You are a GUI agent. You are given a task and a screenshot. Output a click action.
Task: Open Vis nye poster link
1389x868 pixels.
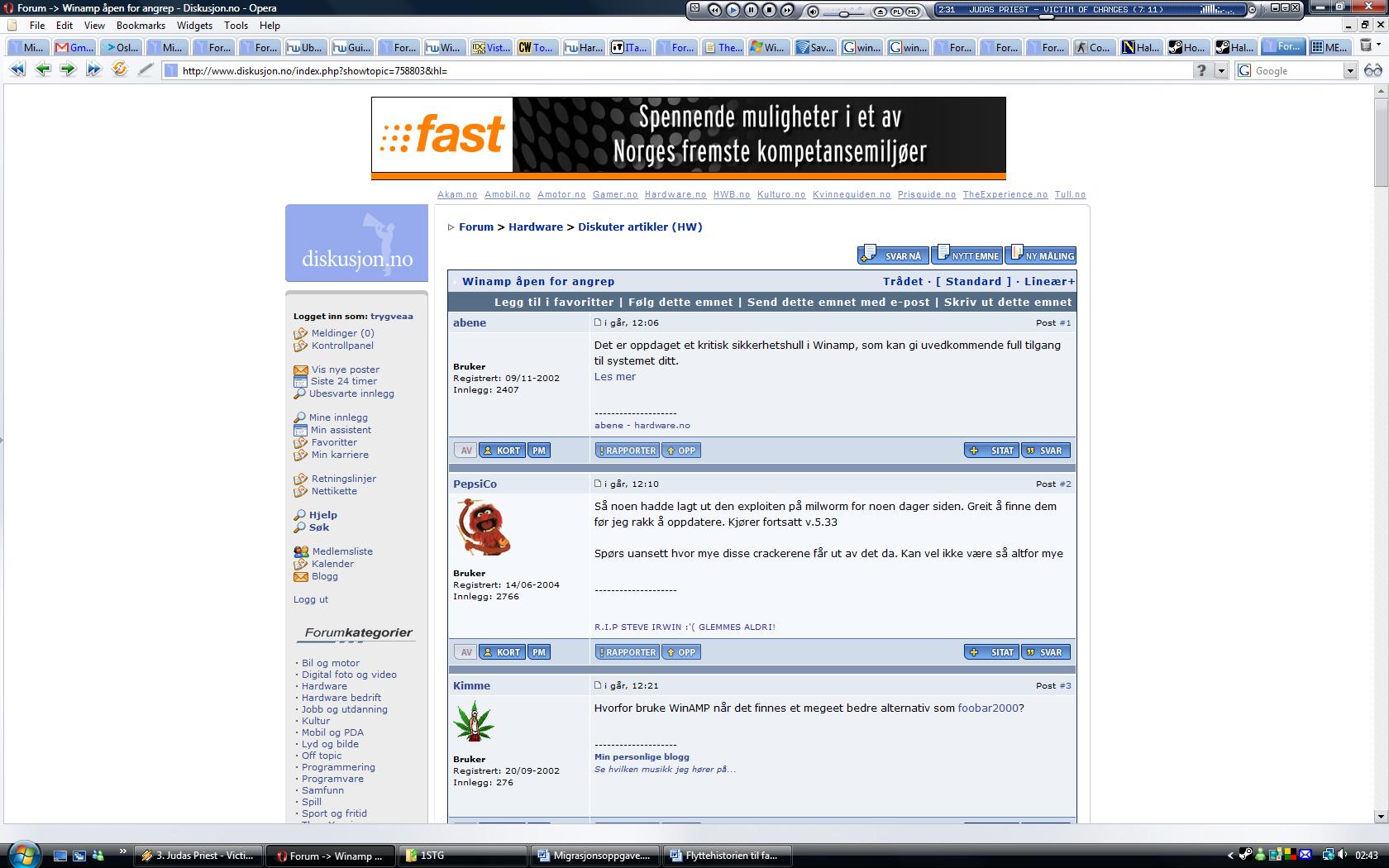[x=346, y=370]
